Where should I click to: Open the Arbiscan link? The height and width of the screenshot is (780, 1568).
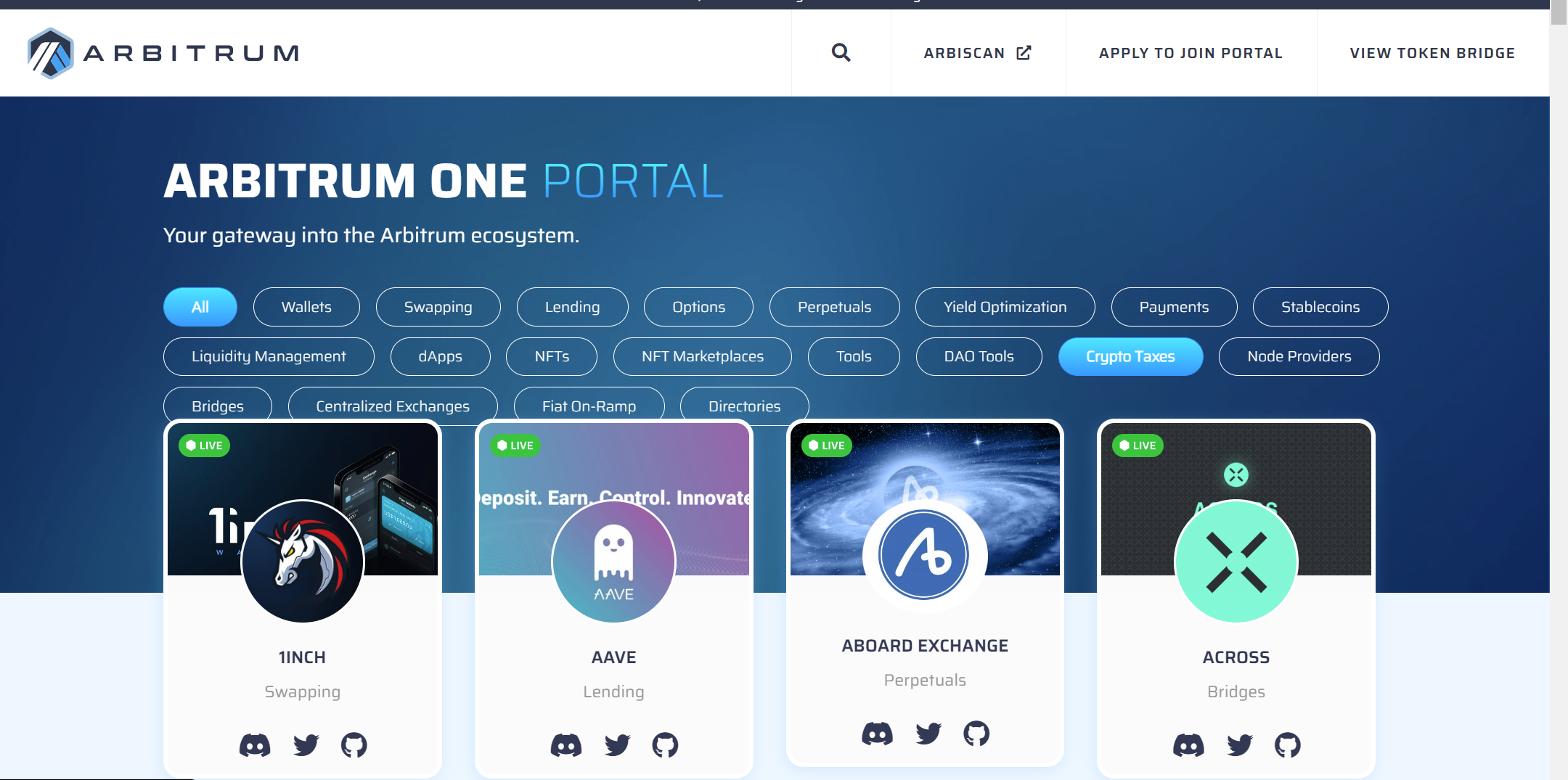(978, 53)
